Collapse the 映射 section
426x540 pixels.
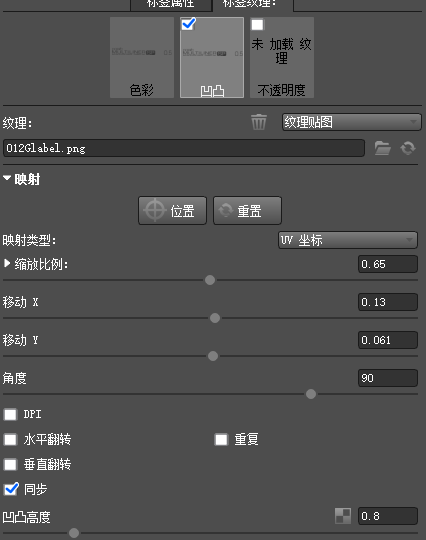(x=7, y=178)
